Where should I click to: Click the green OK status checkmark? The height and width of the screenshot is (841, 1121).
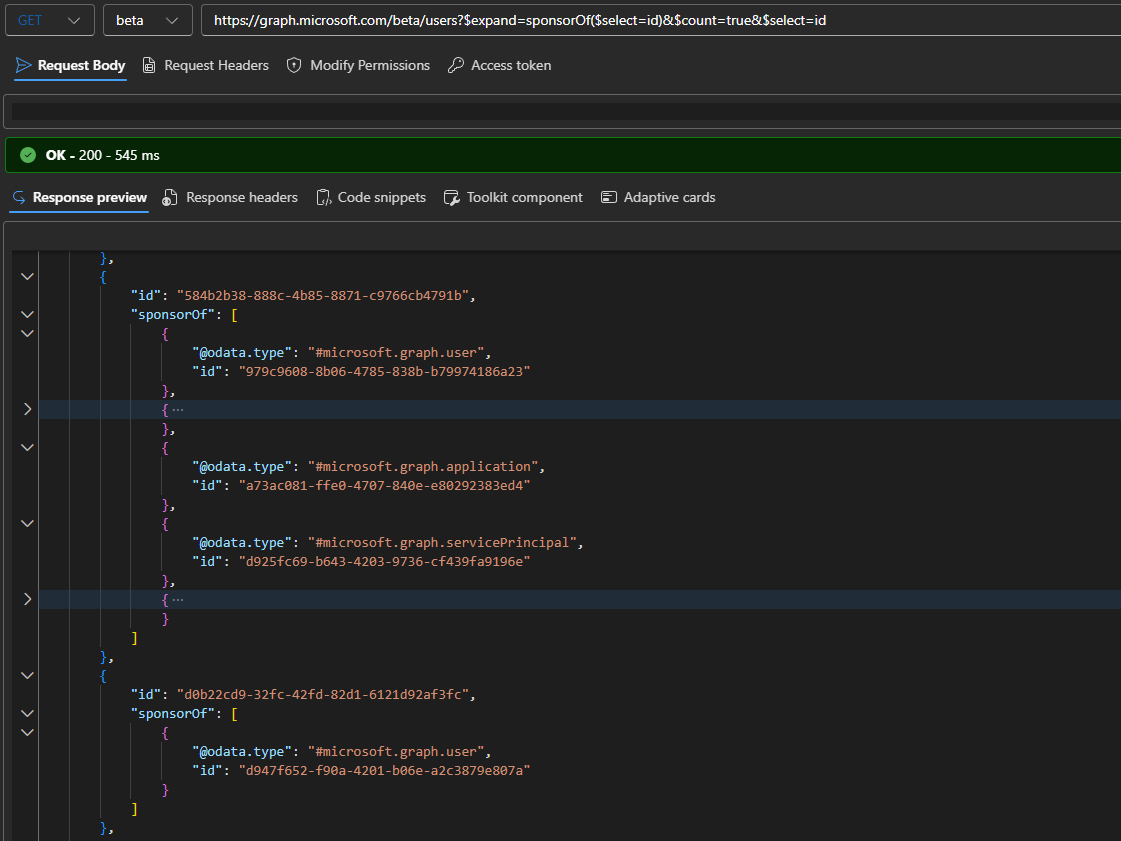[28, 155]
